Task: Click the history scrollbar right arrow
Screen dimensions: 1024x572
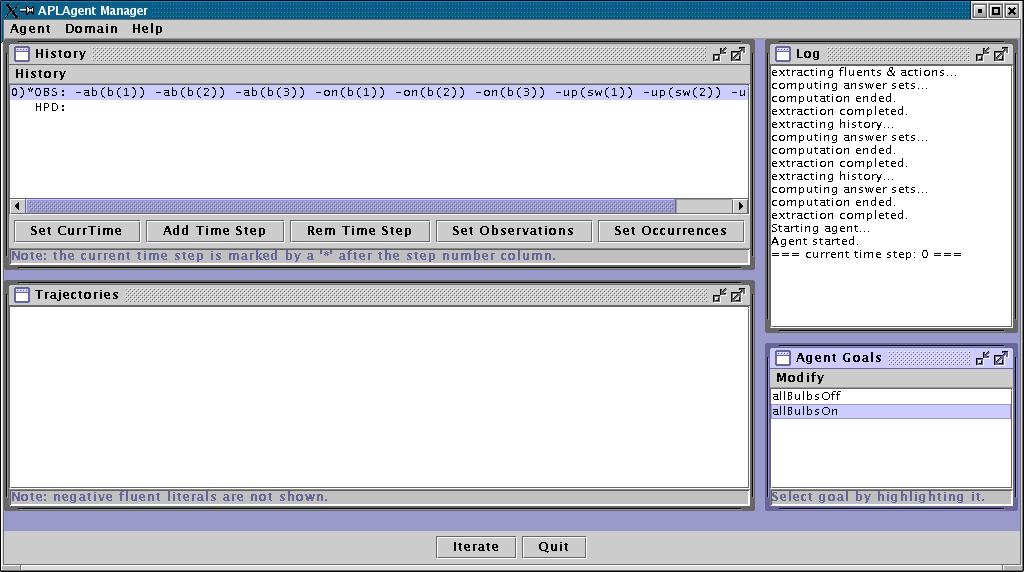Action: (x=740, y=206)
